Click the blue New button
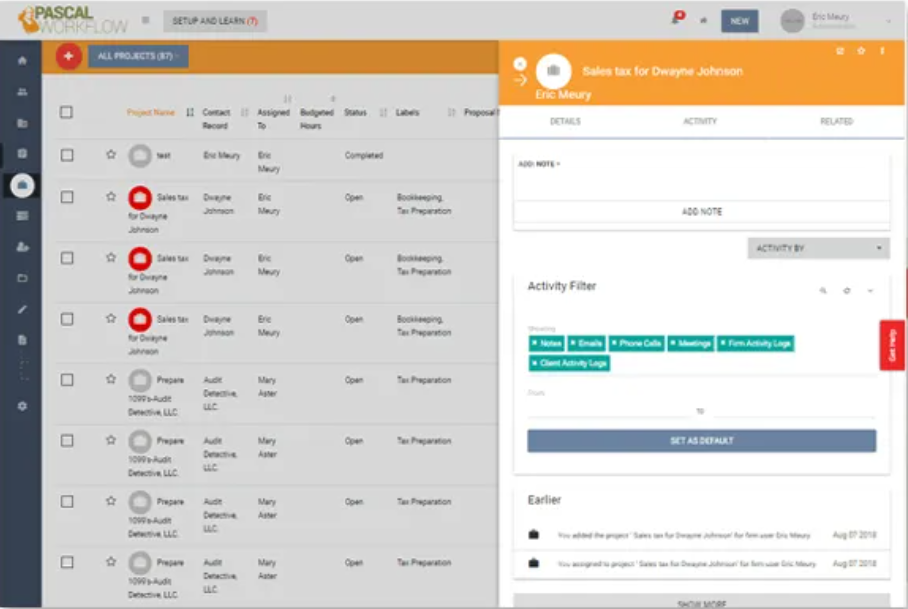This screenshot has width=908, height=609. coord(739,21)
